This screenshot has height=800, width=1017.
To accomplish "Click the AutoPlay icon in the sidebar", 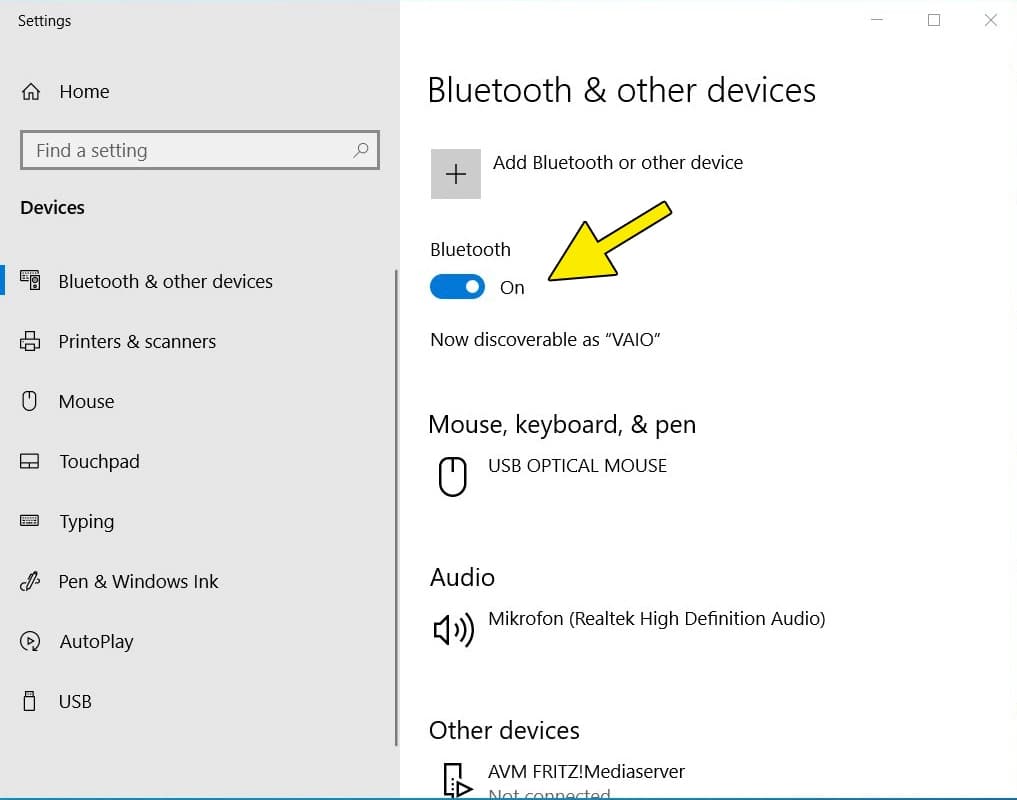I will point(31,641).
